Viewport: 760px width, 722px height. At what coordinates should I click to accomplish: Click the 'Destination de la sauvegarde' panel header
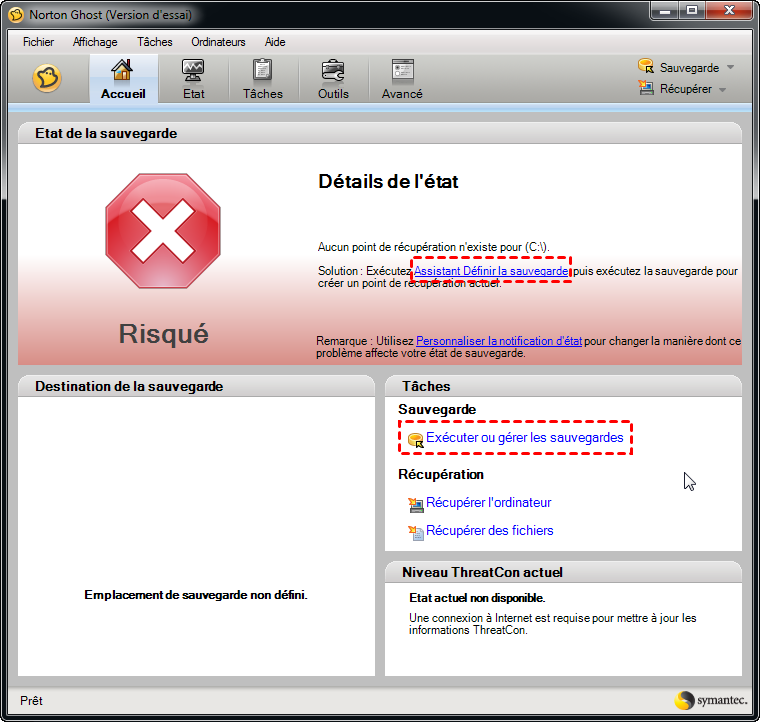tap(196, 386)
